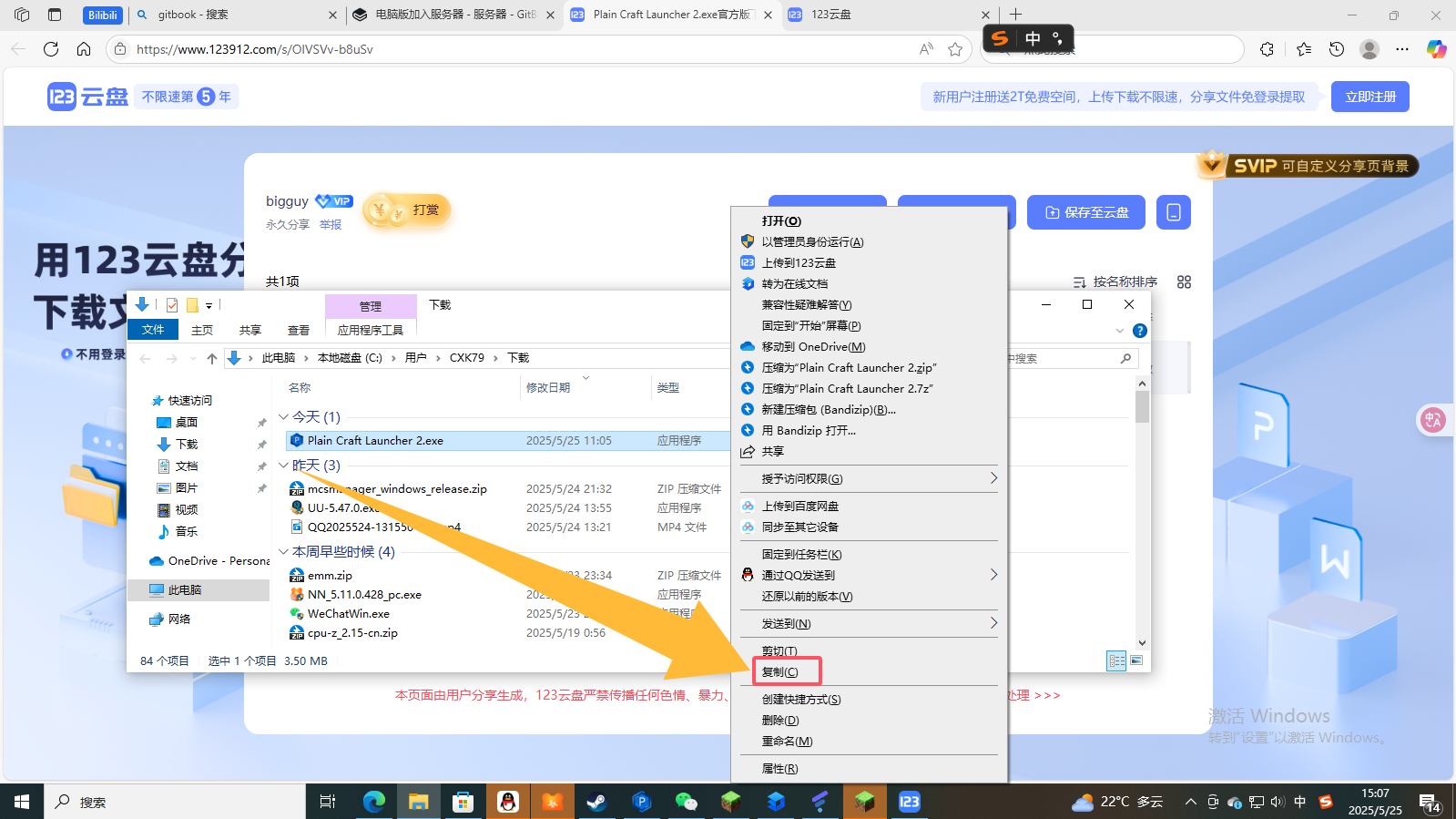Show hidden system tray icons
The height and width of the screenshot is (819, 1456).
(1190, 802)
